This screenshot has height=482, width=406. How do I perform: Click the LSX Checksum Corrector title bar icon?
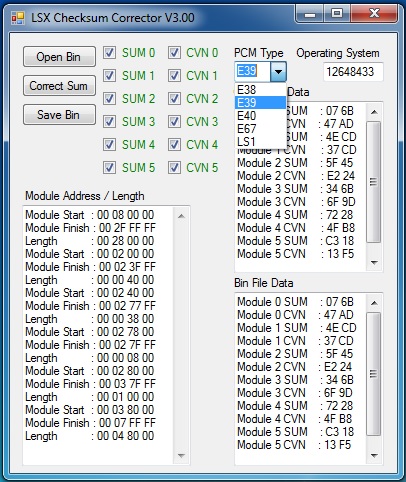click(x=18, y=18)
